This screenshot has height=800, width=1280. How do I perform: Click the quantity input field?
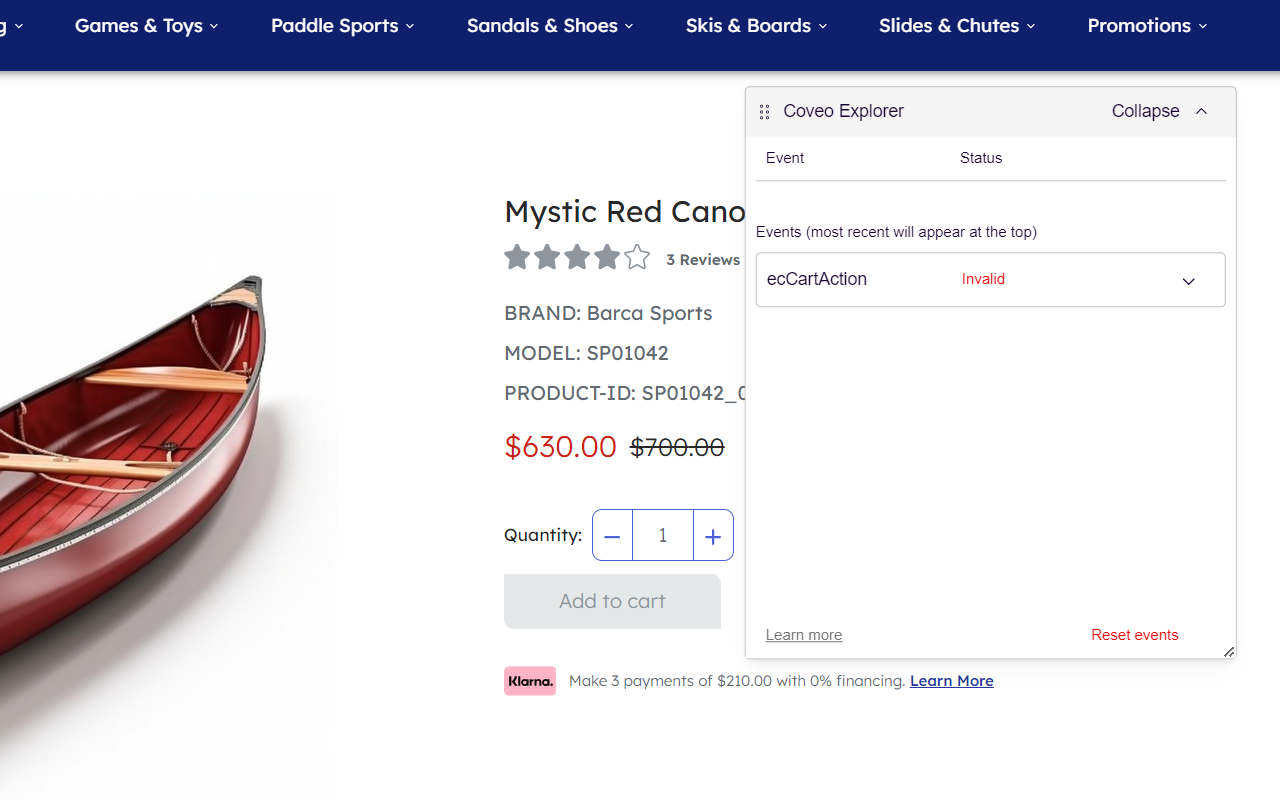click(x=663, y=536)
